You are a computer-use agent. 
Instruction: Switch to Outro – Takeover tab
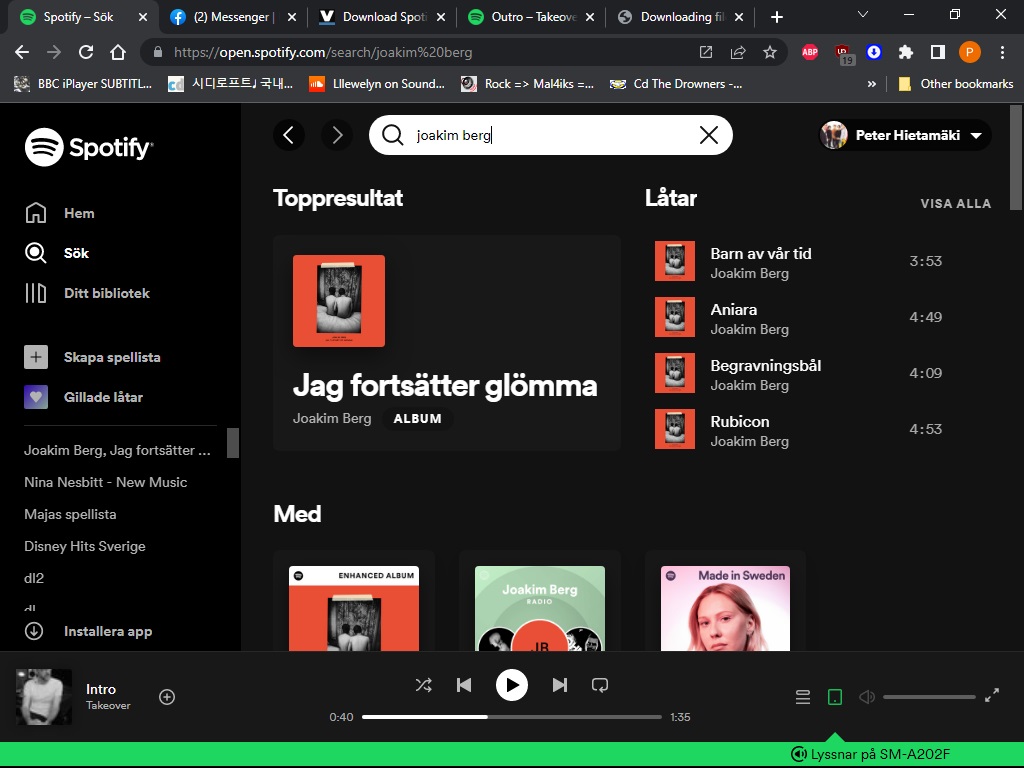pyautogui.click(x=531, y=17)
